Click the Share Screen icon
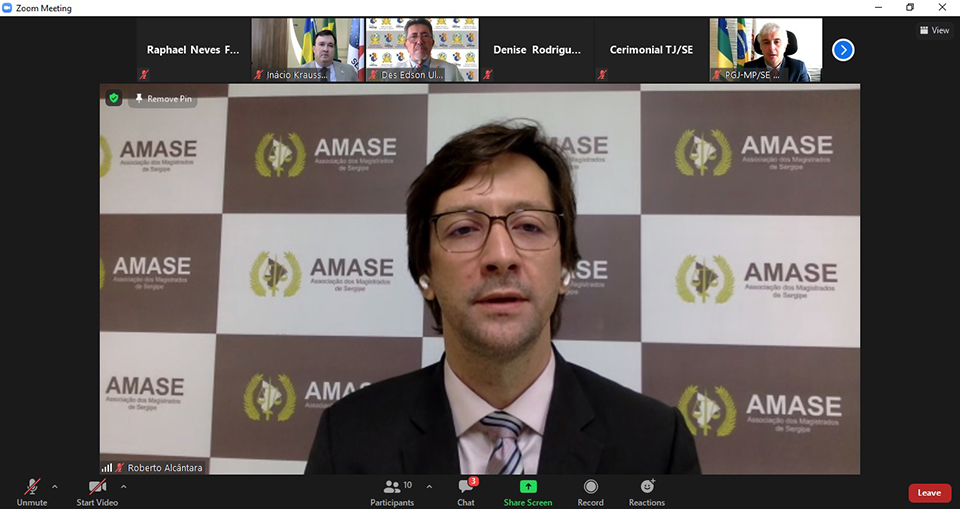 coord(528,487)
